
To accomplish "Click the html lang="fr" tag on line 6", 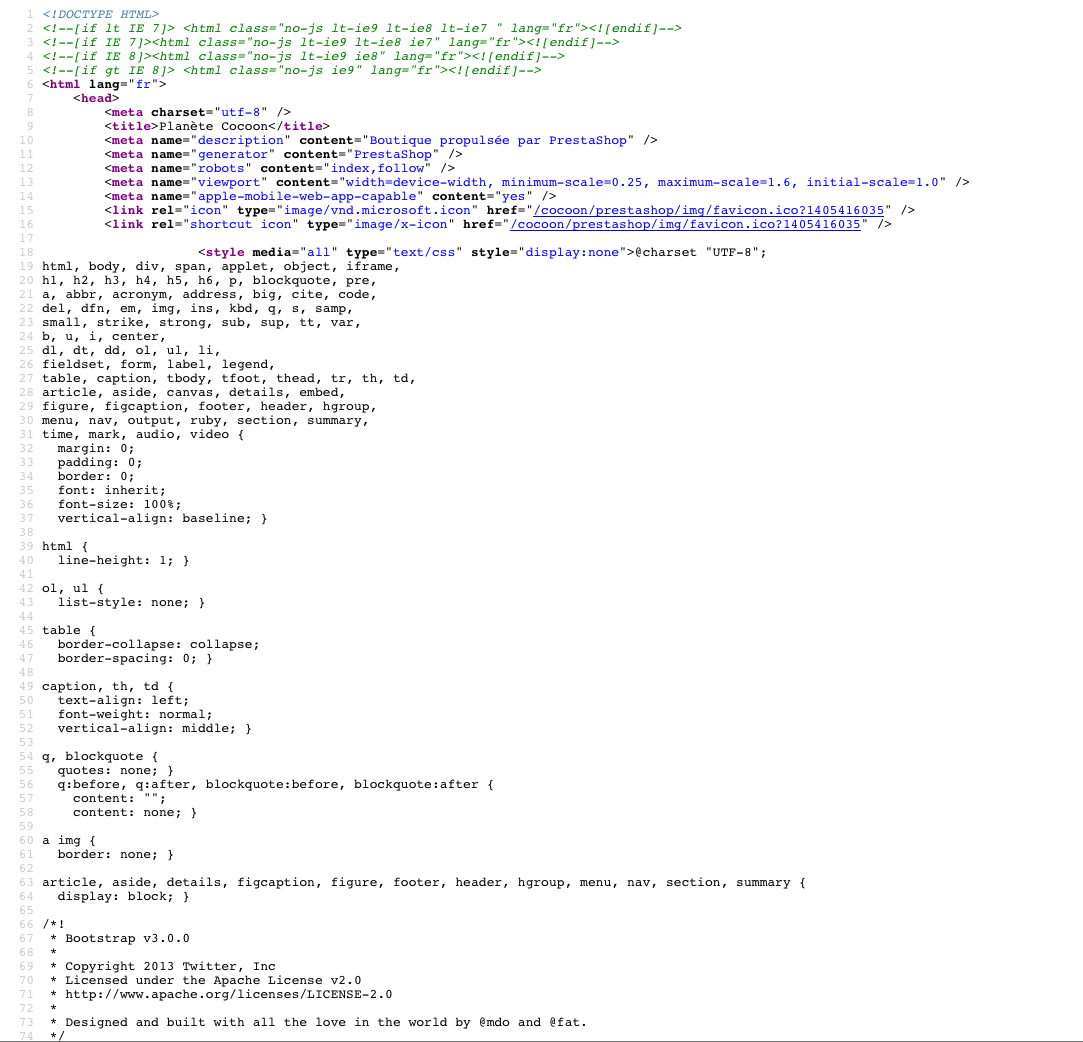I will coord(104,84).
